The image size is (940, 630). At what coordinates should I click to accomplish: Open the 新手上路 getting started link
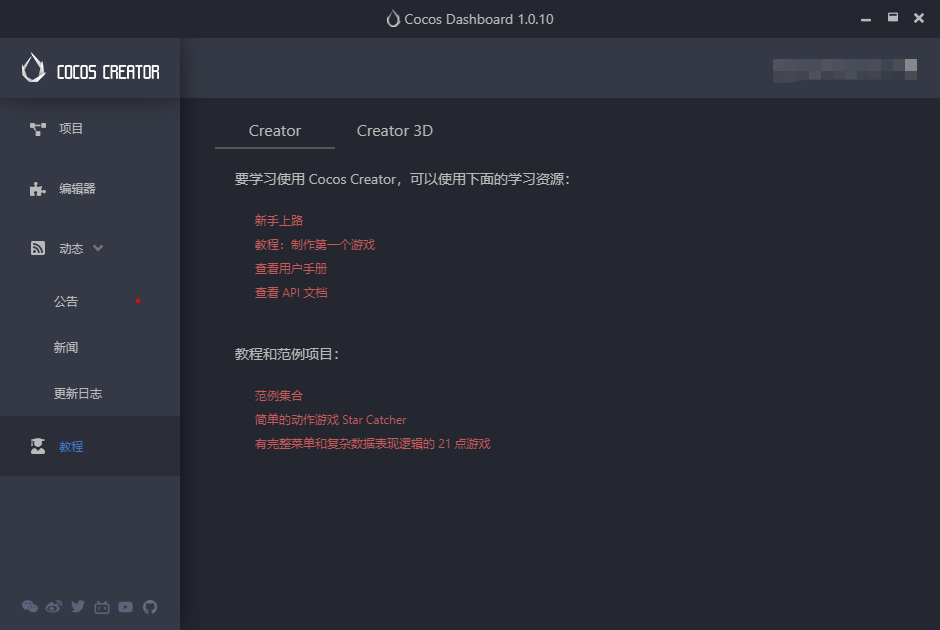[279, 221]
